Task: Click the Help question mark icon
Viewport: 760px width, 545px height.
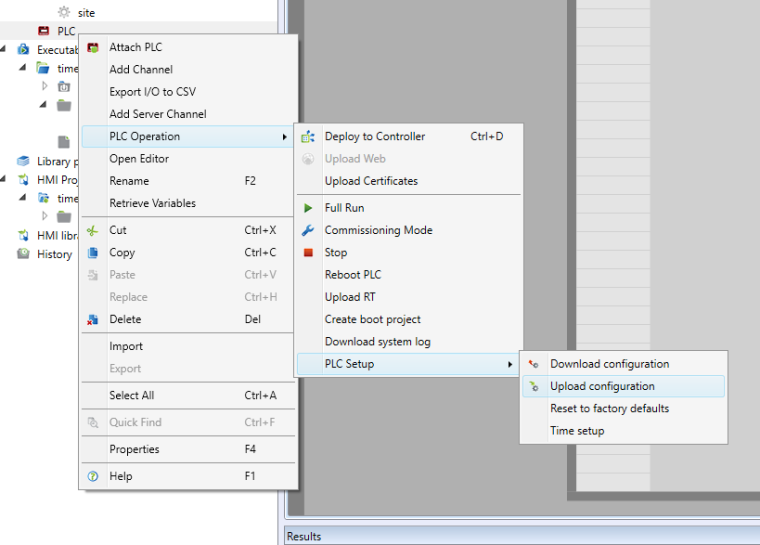Action: click(x=93, y=477)
